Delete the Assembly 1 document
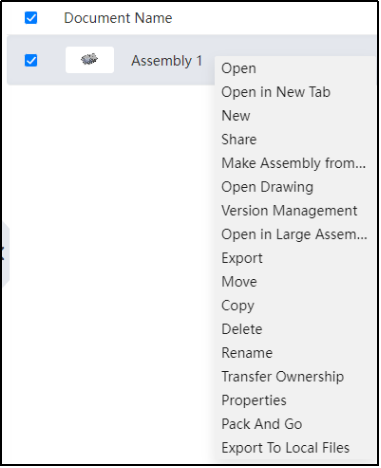The image size is (381, 468). [x=242, y=329]
